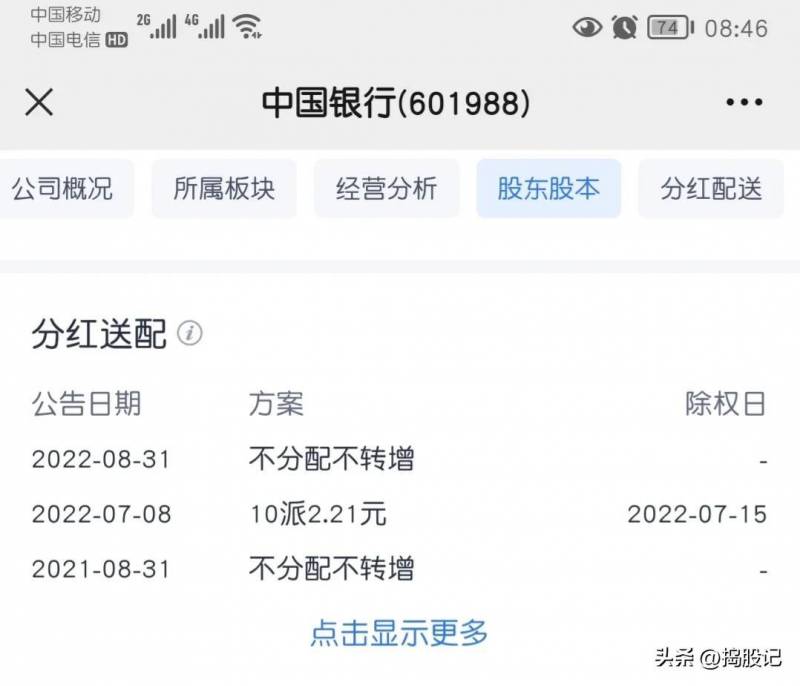Tap the ex-rights date 2022-07-15
The height and width of the screenshot is (686, 800).
697,514
